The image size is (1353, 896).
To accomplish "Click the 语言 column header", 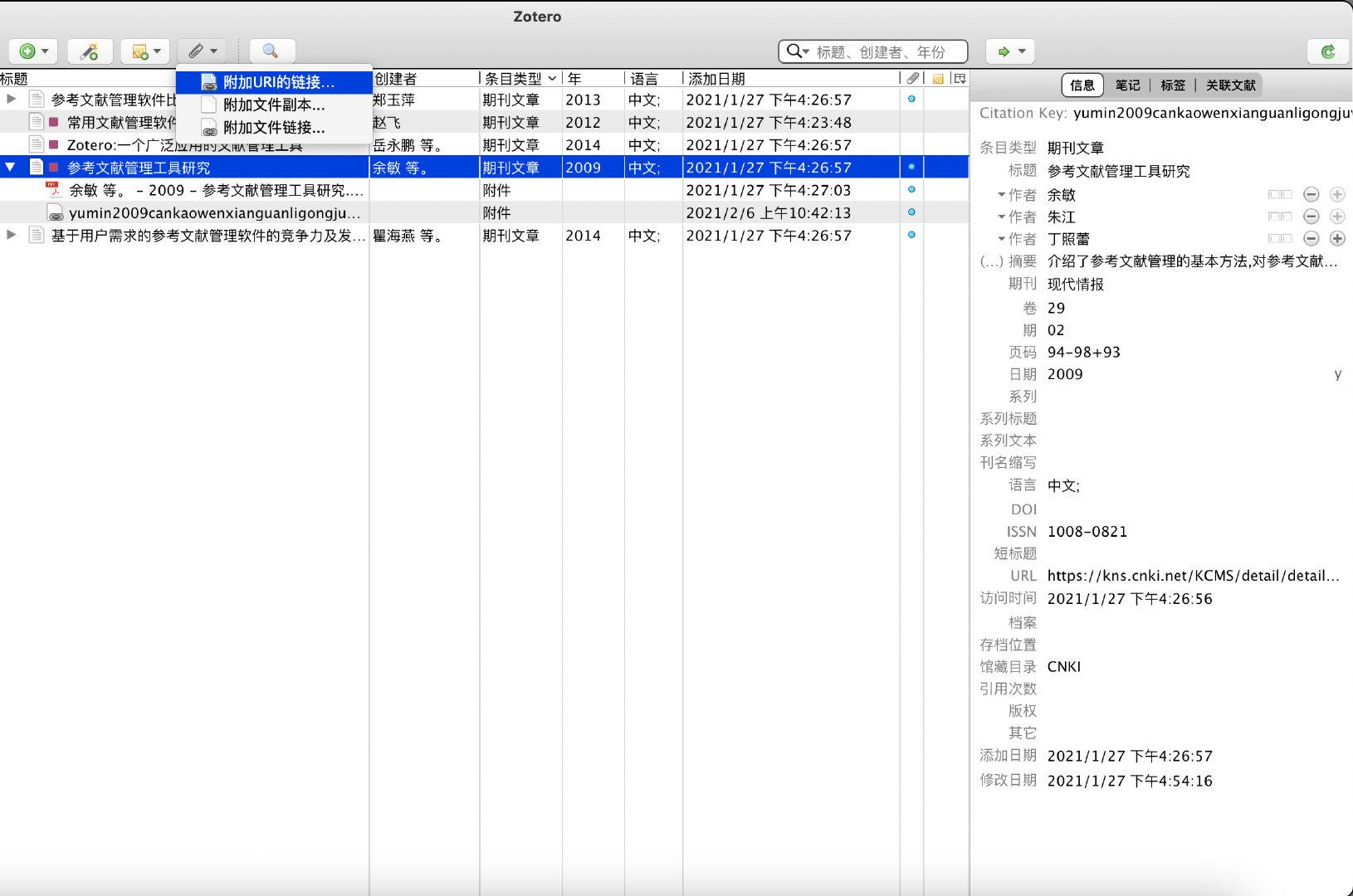I will (653, 78).
